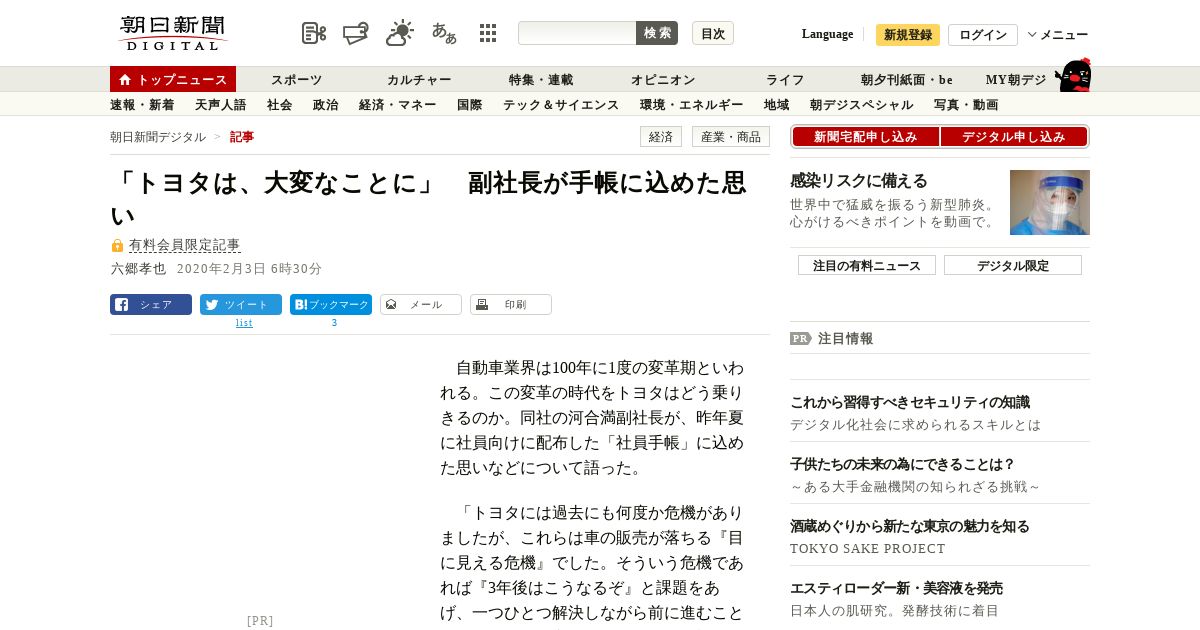This screenshot has width=1200, height=630.
Task: Change font size with あぁ icon
Action: coord(444,33)
